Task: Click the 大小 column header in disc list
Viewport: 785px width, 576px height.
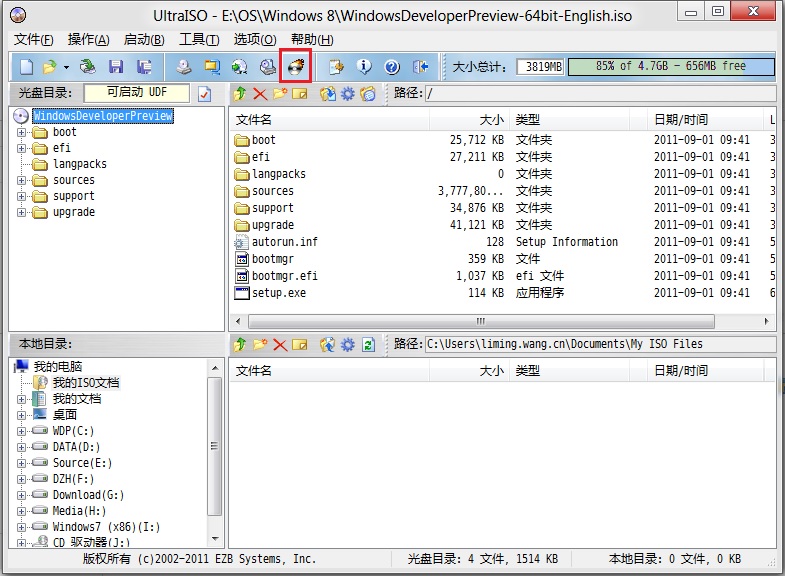Action: tap(469, 120)
